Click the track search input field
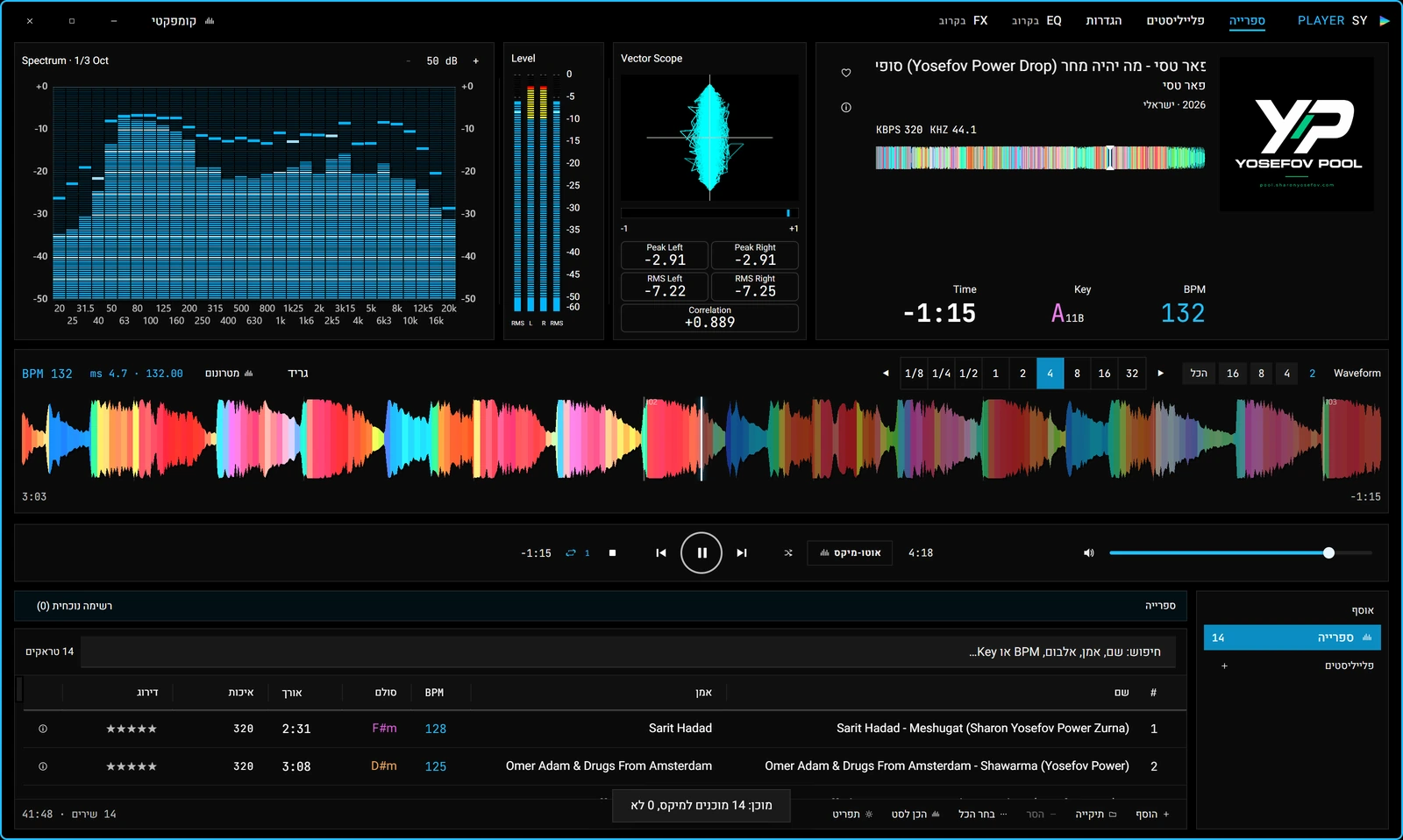Image resolution: width=1403 pixels, height=840 pixels. point(628,652)
